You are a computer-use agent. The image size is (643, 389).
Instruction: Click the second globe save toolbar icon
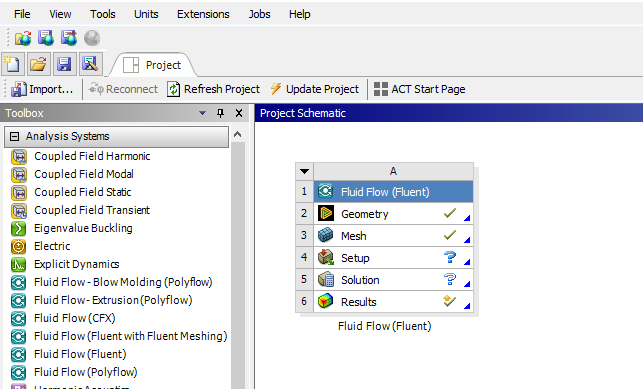point(46,38)
